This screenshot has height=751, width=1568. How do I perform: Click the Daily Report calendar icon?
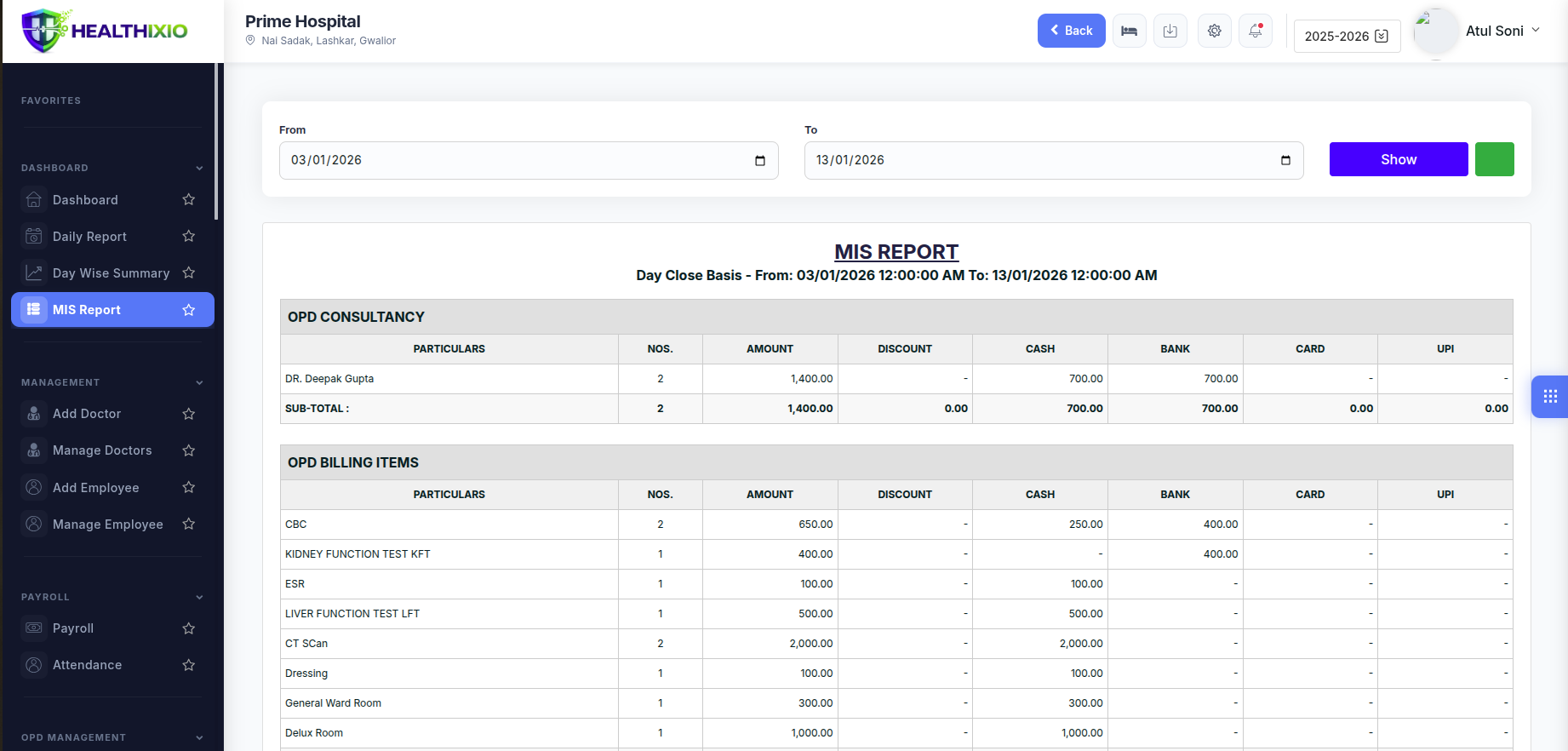[34, 236]
